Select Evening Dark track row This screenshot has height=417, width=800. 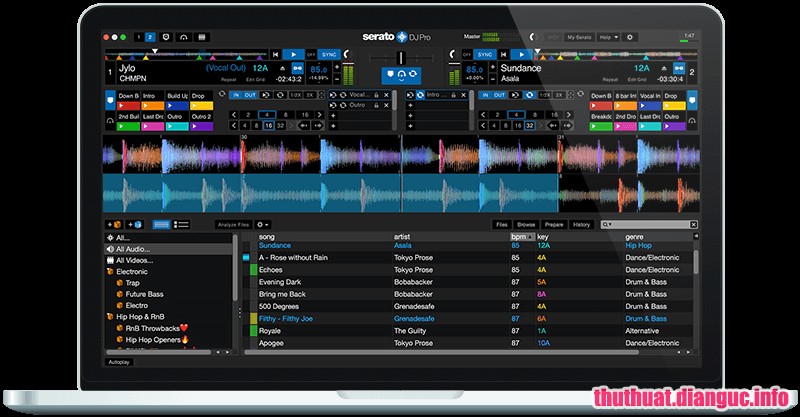[467, 282]
